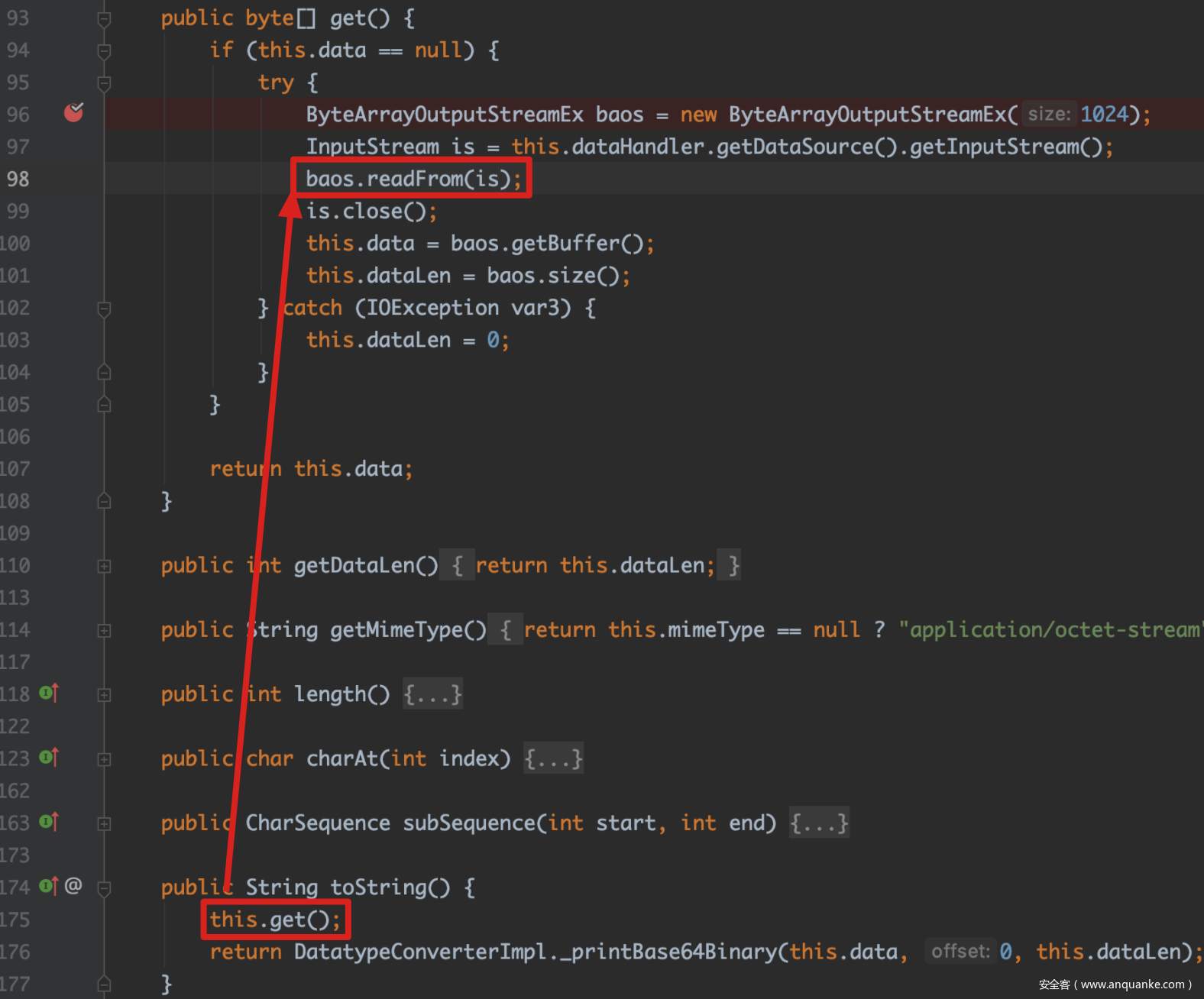The width and height of the screenshot is (1204, 999).
Task: Click override gutter icon beside subSequence
Action: (x=48, y=822)
